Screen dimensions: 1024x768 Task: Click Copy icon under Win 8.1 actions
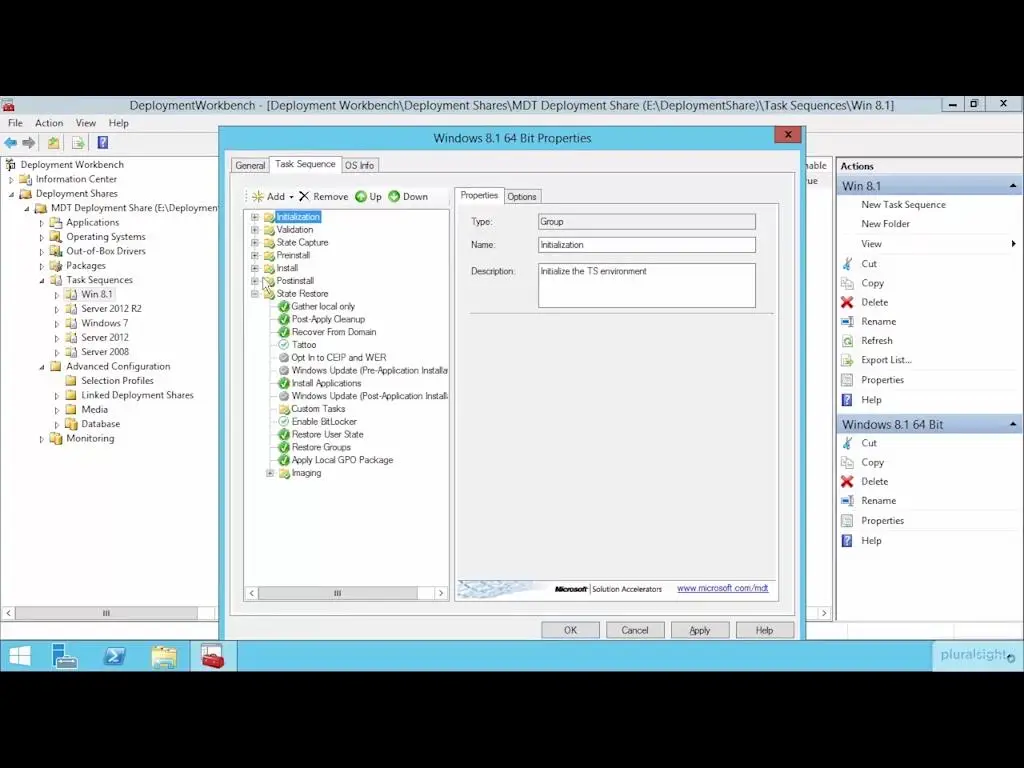847,283
